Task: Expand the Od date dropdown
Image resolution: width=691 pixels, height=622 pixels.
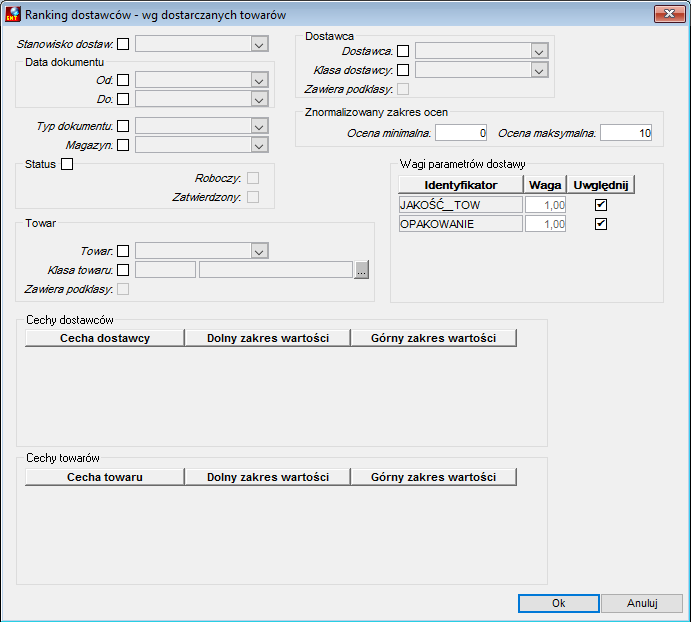Action: tap(259, 80)
